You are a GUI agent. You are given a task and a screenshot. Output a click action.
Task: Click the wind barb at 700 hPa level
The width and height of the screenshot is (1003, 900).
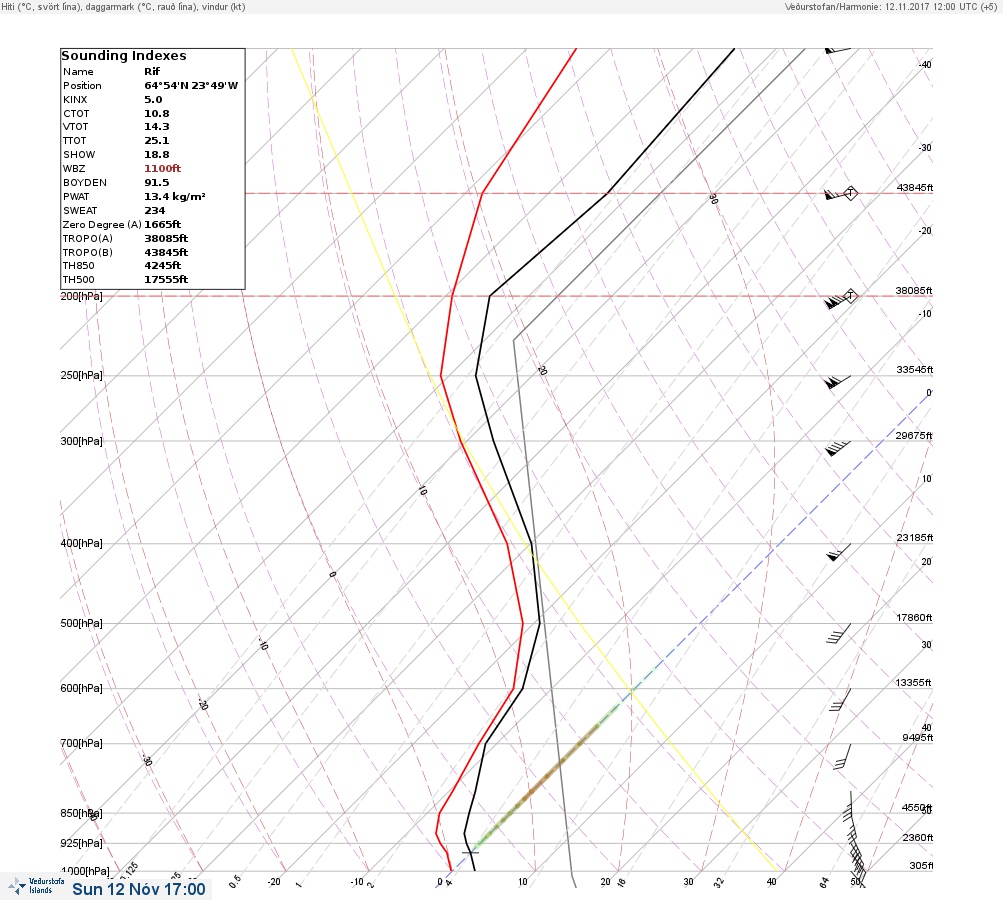[x=842, y=756]
